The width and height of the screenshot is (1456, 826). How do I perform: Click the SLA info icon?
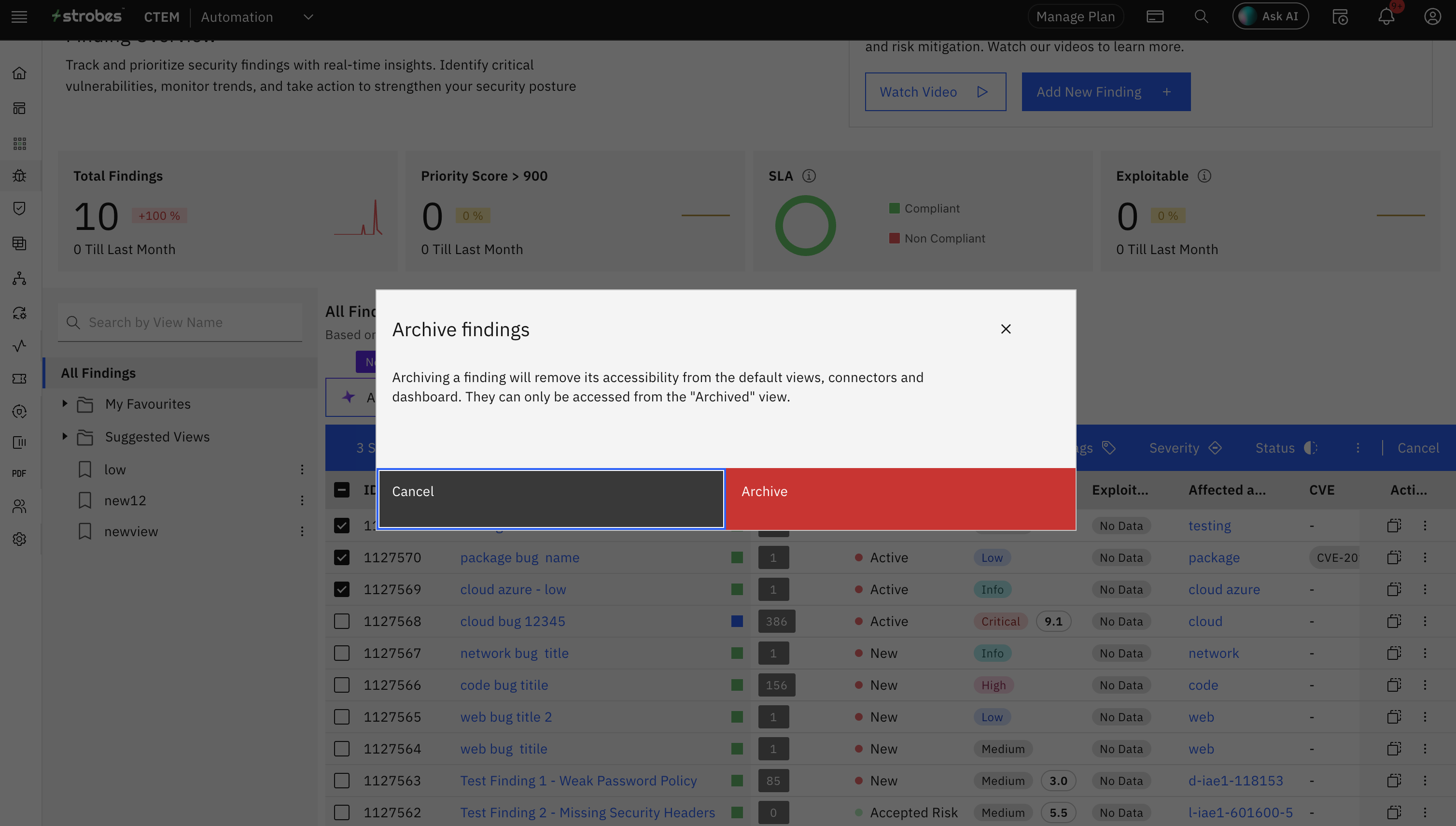click(x=809, y=176)
